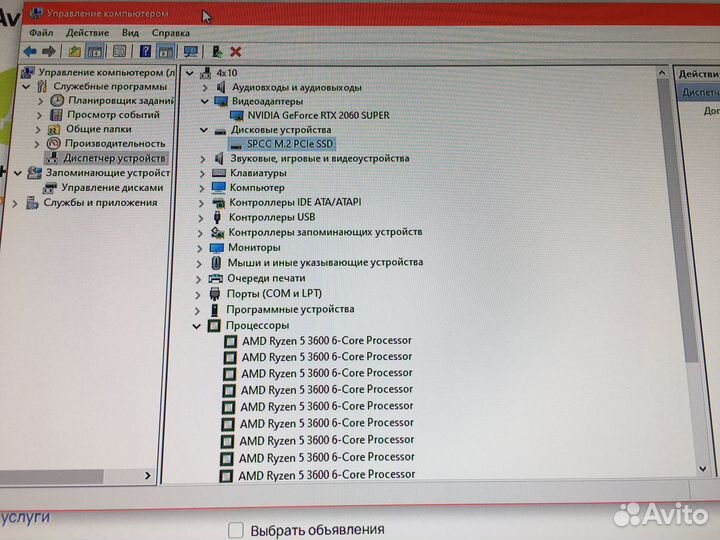Viewport: 720px width, 540px height.
Task: Click the Очереди печати printer icon
Action: (215, 278)
